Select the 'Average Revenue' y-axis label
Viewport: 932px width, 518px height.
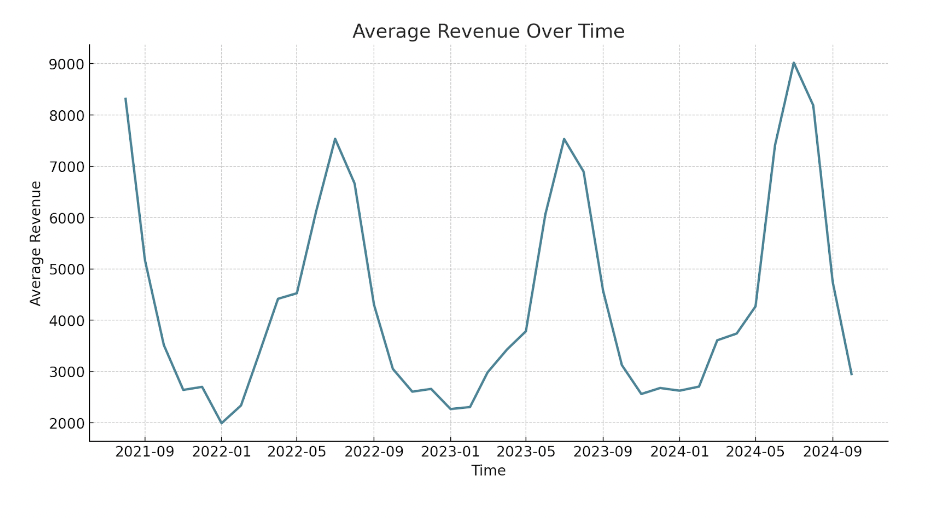[x=36, y=243]
